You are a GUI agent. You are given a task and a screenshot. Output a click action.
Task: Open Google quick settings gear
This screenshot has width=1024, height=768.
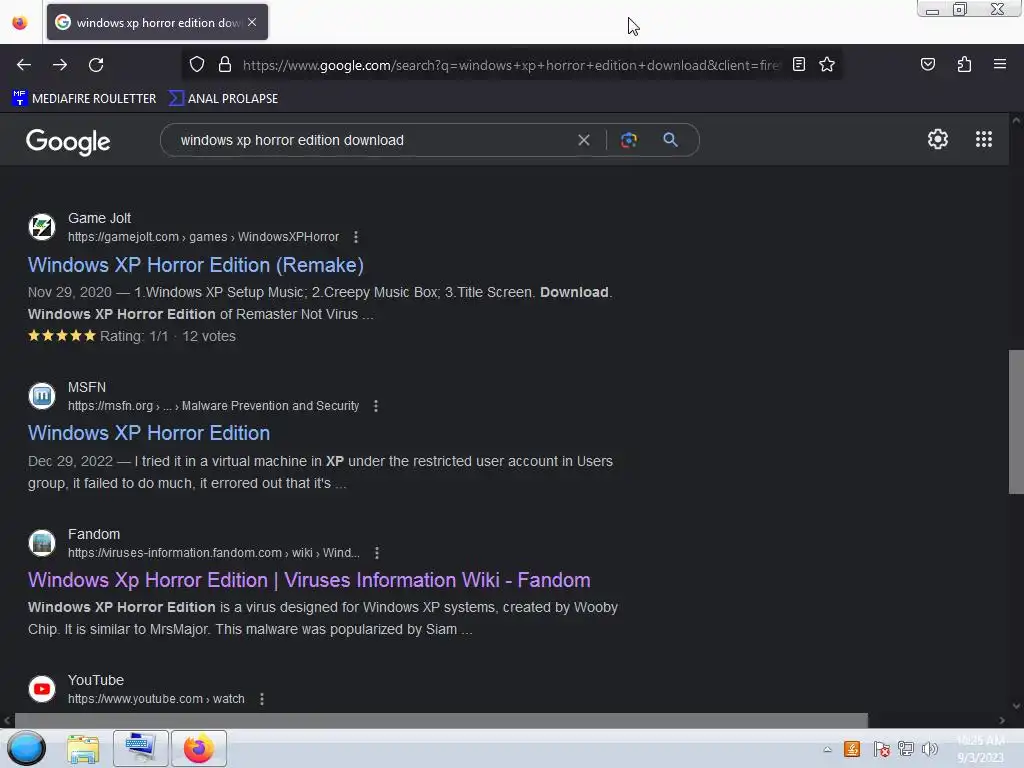pos(938,139)
